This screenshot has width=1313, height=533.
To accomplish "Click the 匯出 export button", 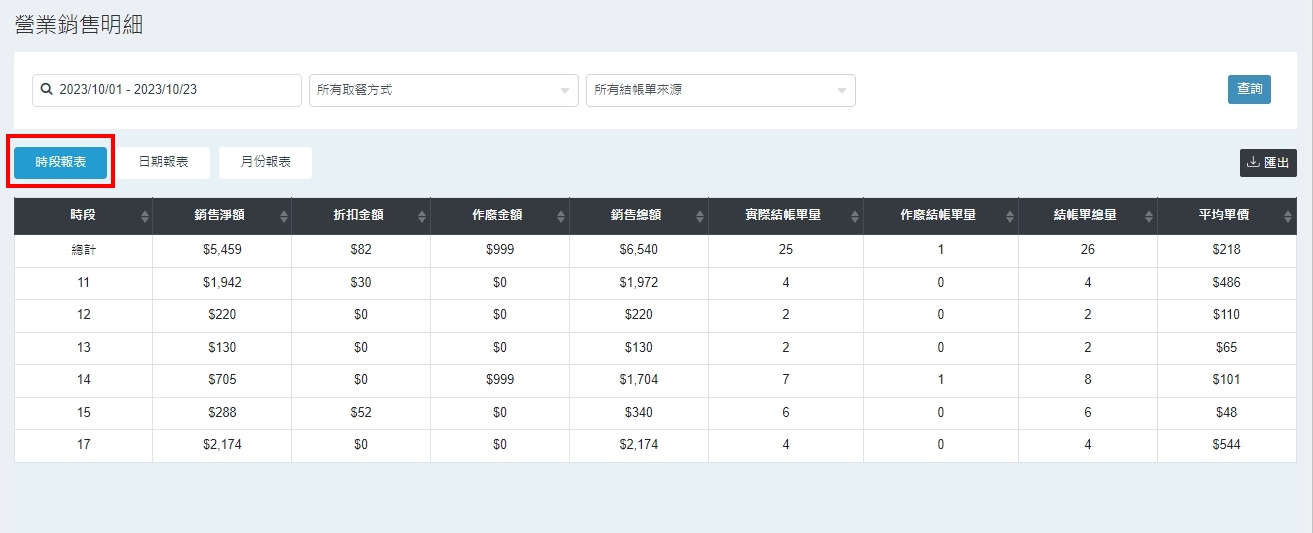I will [x=1267, y=163].
